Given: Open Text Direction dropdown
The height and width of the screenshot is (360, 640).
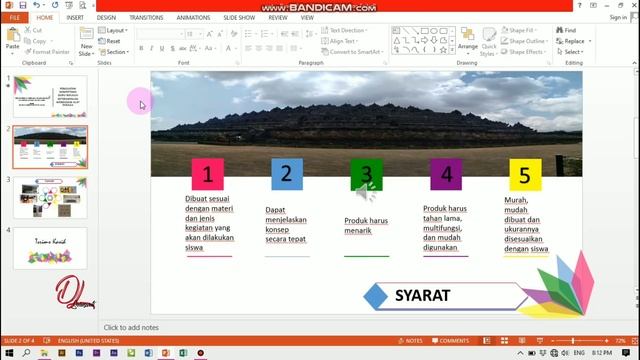Looking at the screenshot, I should (344, 30).
